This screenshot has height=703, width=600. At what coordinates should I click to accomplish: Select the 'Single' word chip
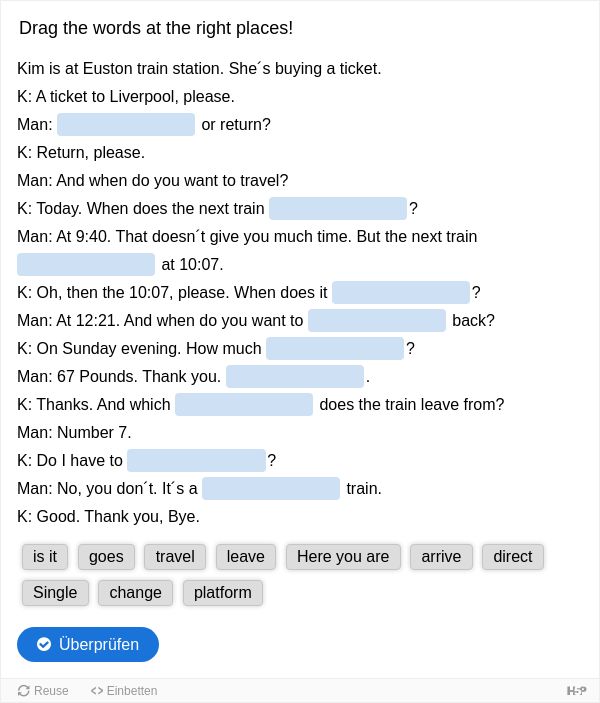[x=55, y=593]
